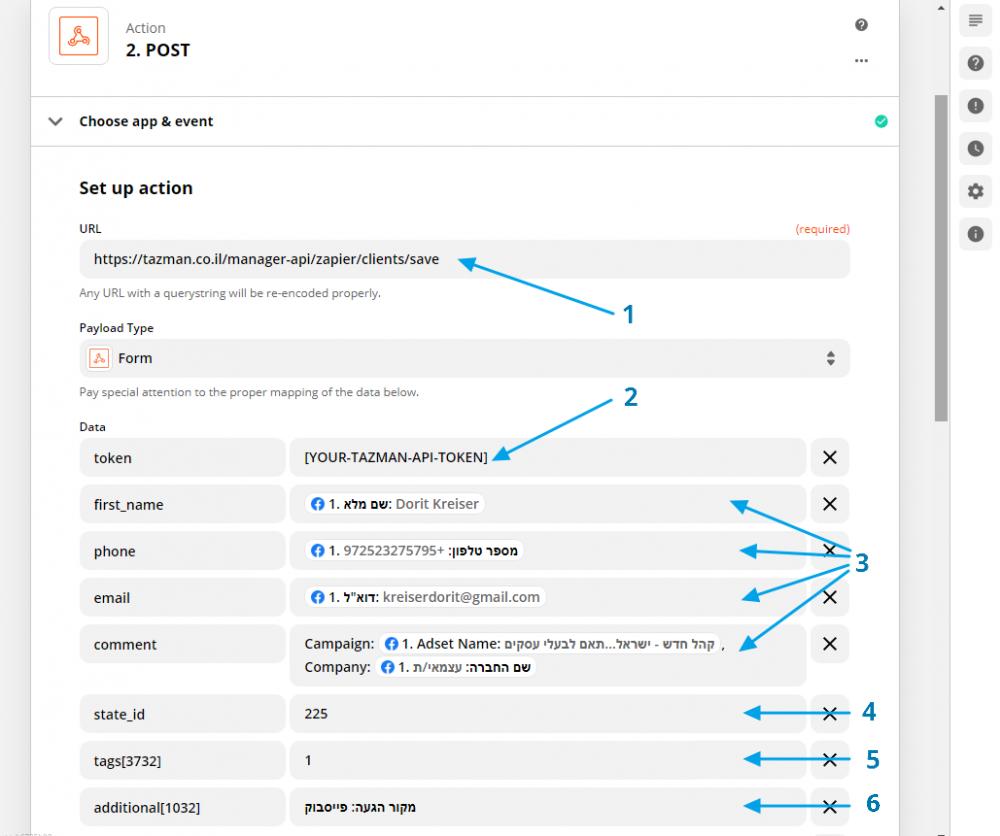Image resolution: width=1000 pixels, height=836 pixels.
Task: Open the sidebar alert exclamation icon
Action: coord(975,106)
